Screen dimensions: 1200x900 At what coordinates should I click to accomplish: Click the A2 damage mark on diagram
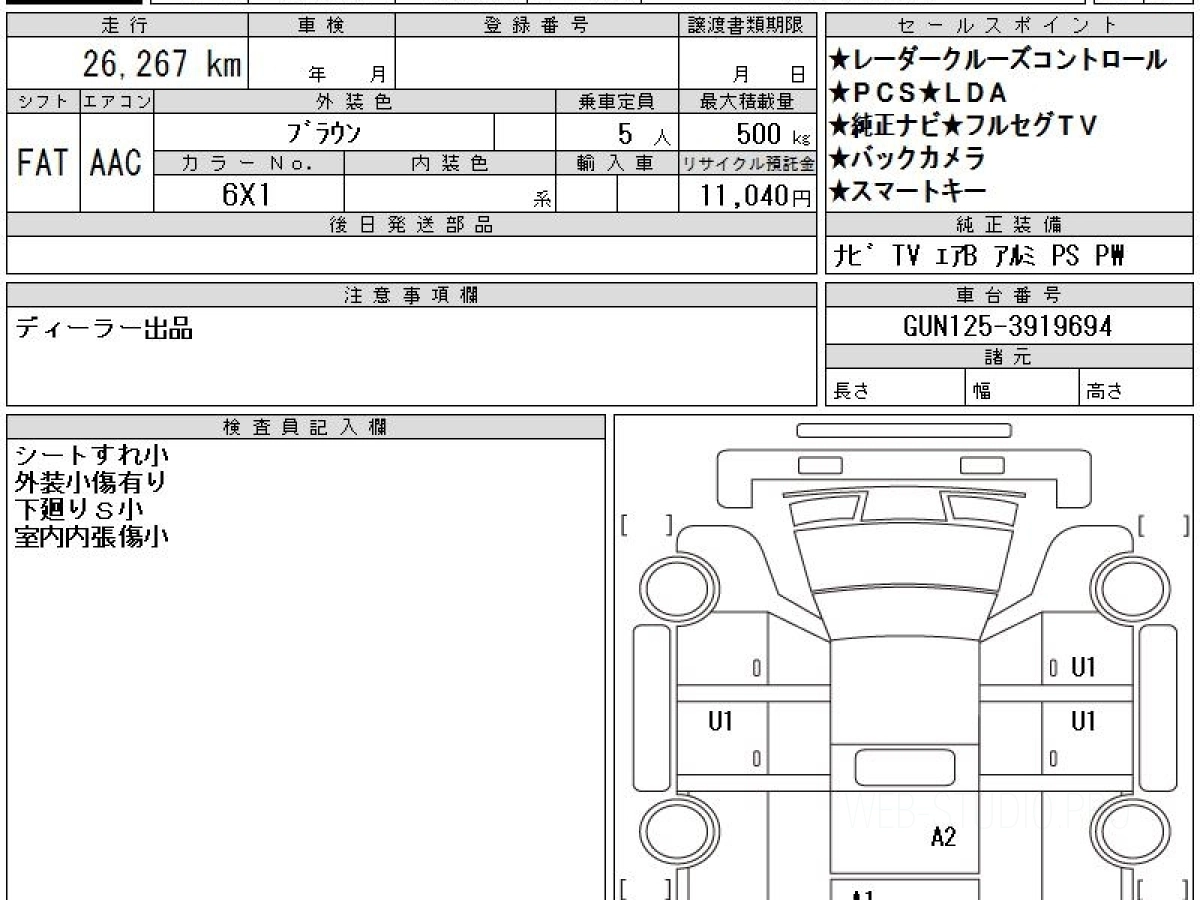943,838
